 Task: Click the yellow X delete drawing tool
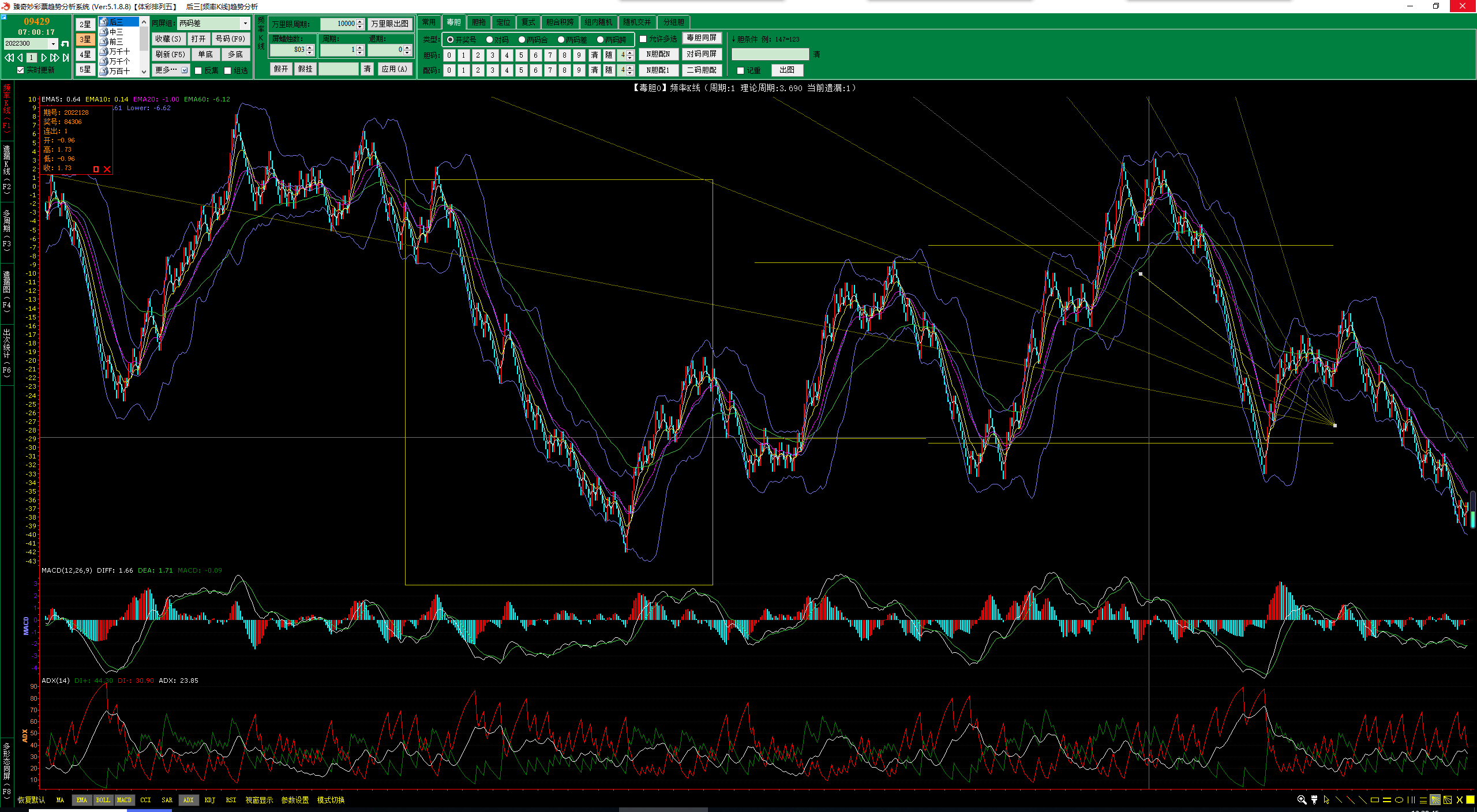click(x=1460, y=800)
